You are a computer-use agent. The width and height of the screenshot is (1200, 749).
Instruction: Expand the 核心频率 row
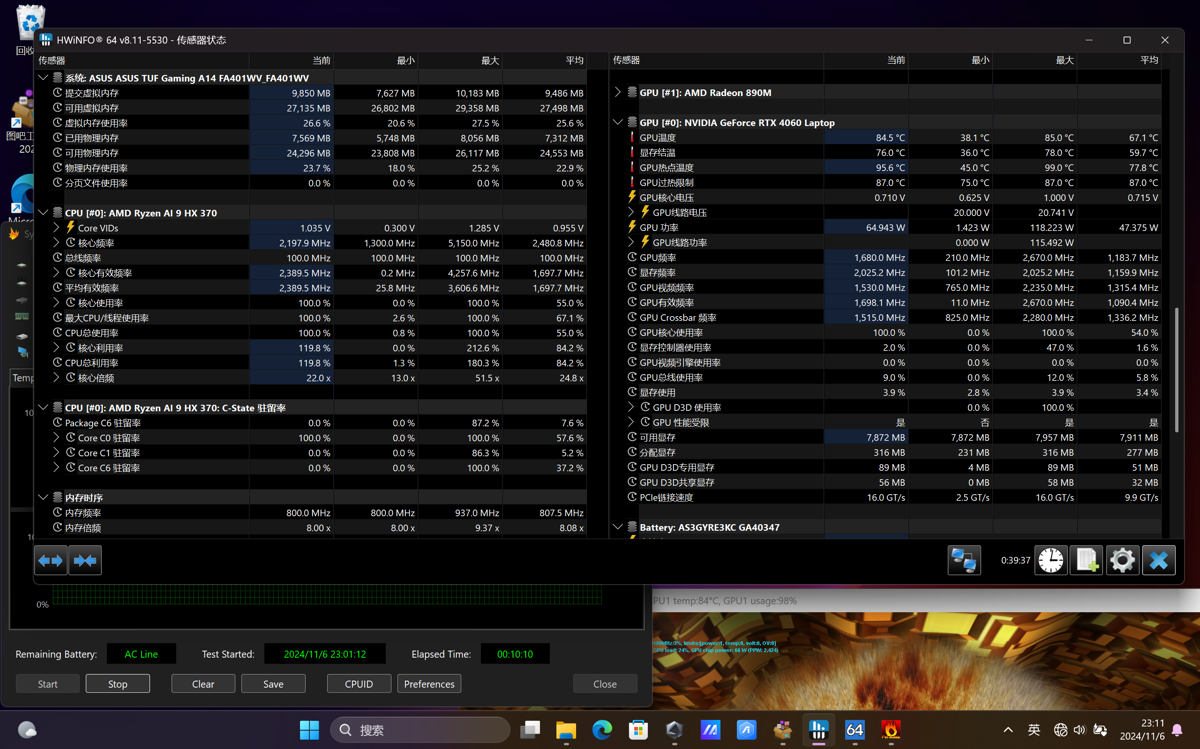click(57, 243)
